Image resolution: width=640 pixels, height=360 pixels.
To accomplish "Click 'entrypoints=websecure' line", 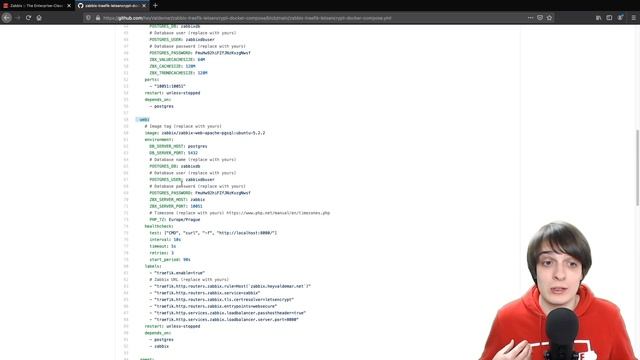I will (x=213, y=306).
